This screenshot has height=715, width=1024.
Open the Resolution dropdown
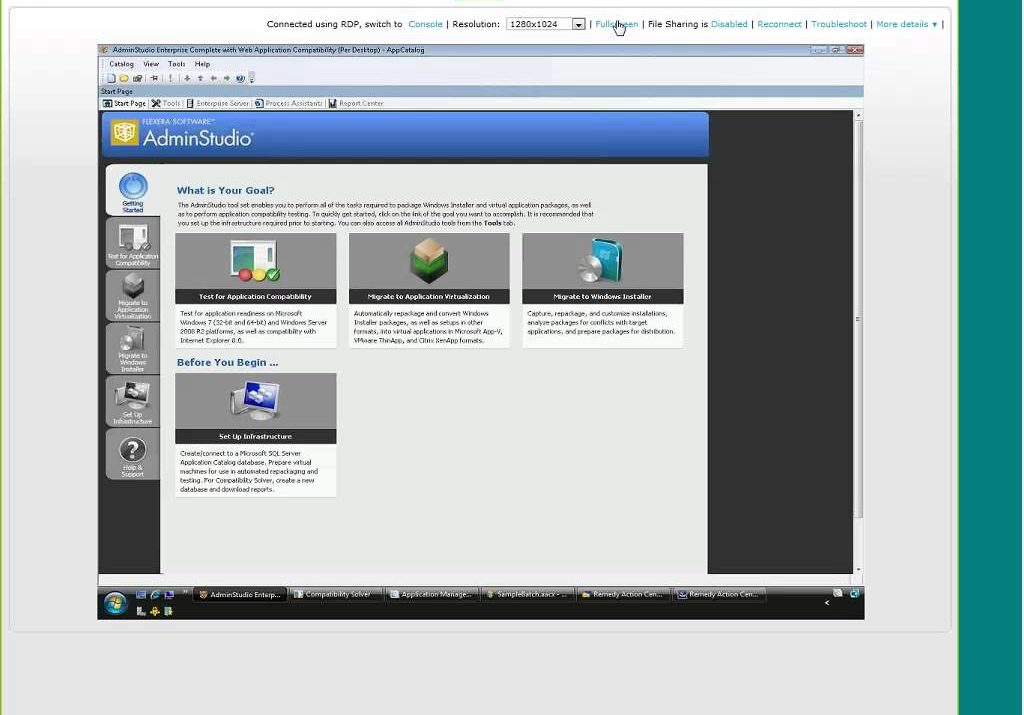tap(578, 24)
